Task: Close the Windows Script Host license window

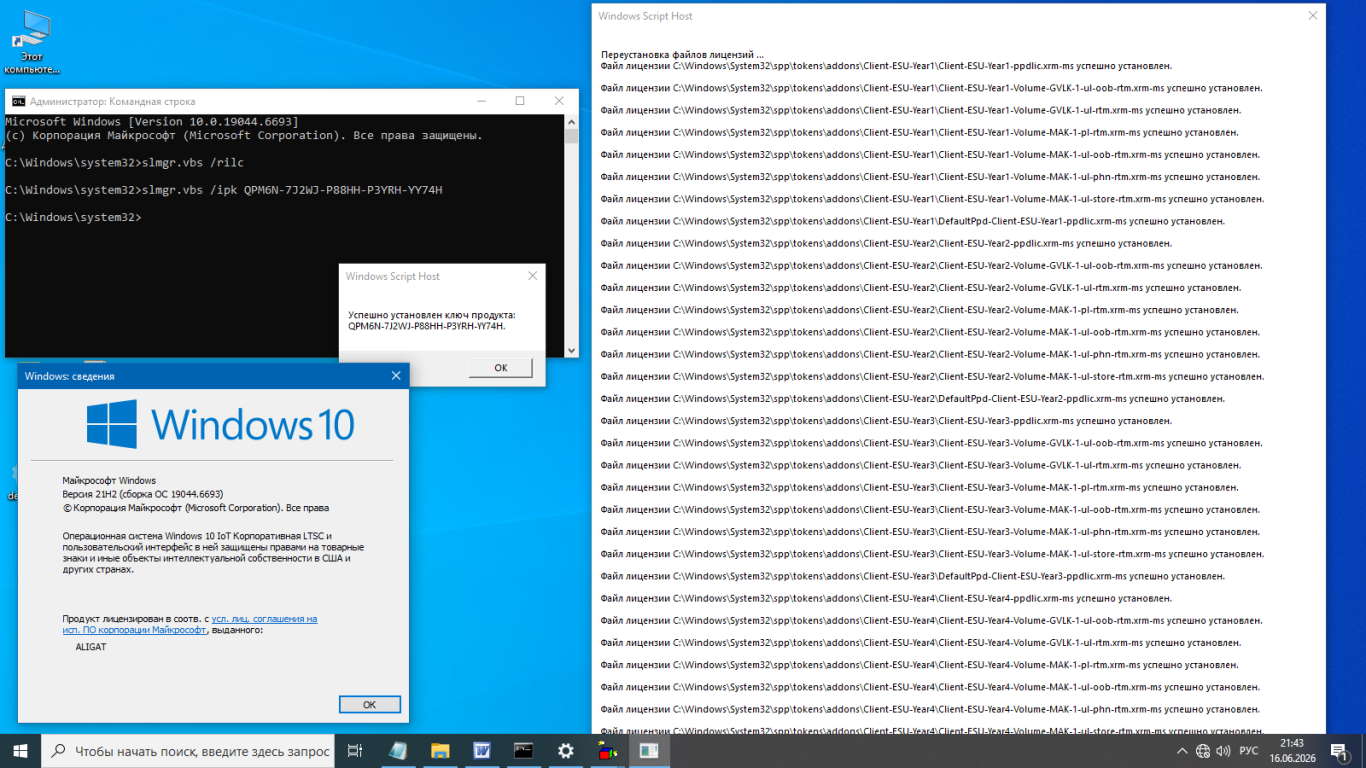Action: [1313, 16]
